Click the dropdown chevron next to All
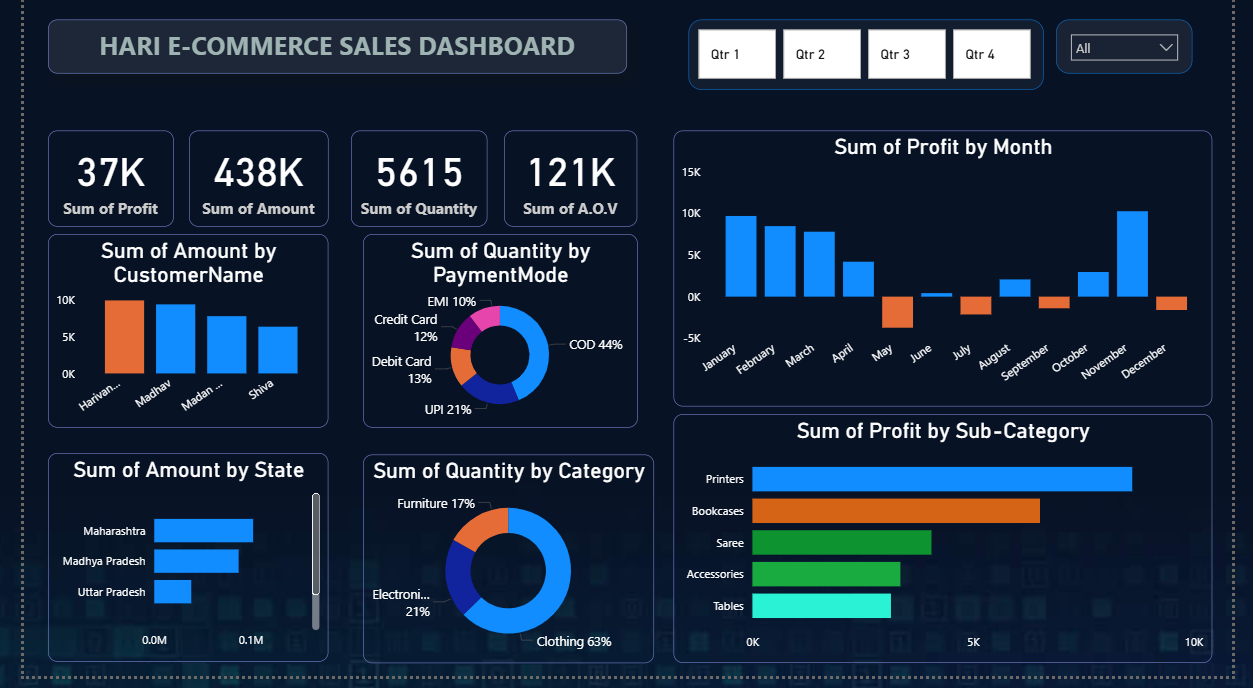This screenshot has height=688, width=1253. coord(1164,47)
